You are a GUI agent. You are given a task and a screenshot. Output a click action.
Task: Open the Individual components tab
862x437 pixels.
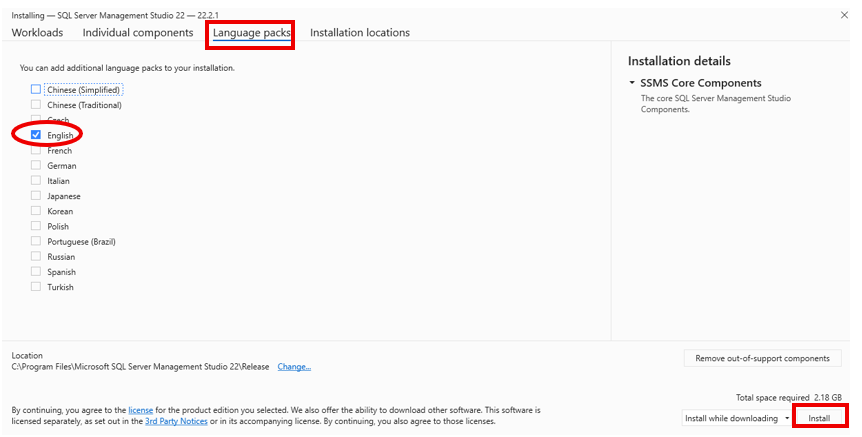click(x=138, y=32)
